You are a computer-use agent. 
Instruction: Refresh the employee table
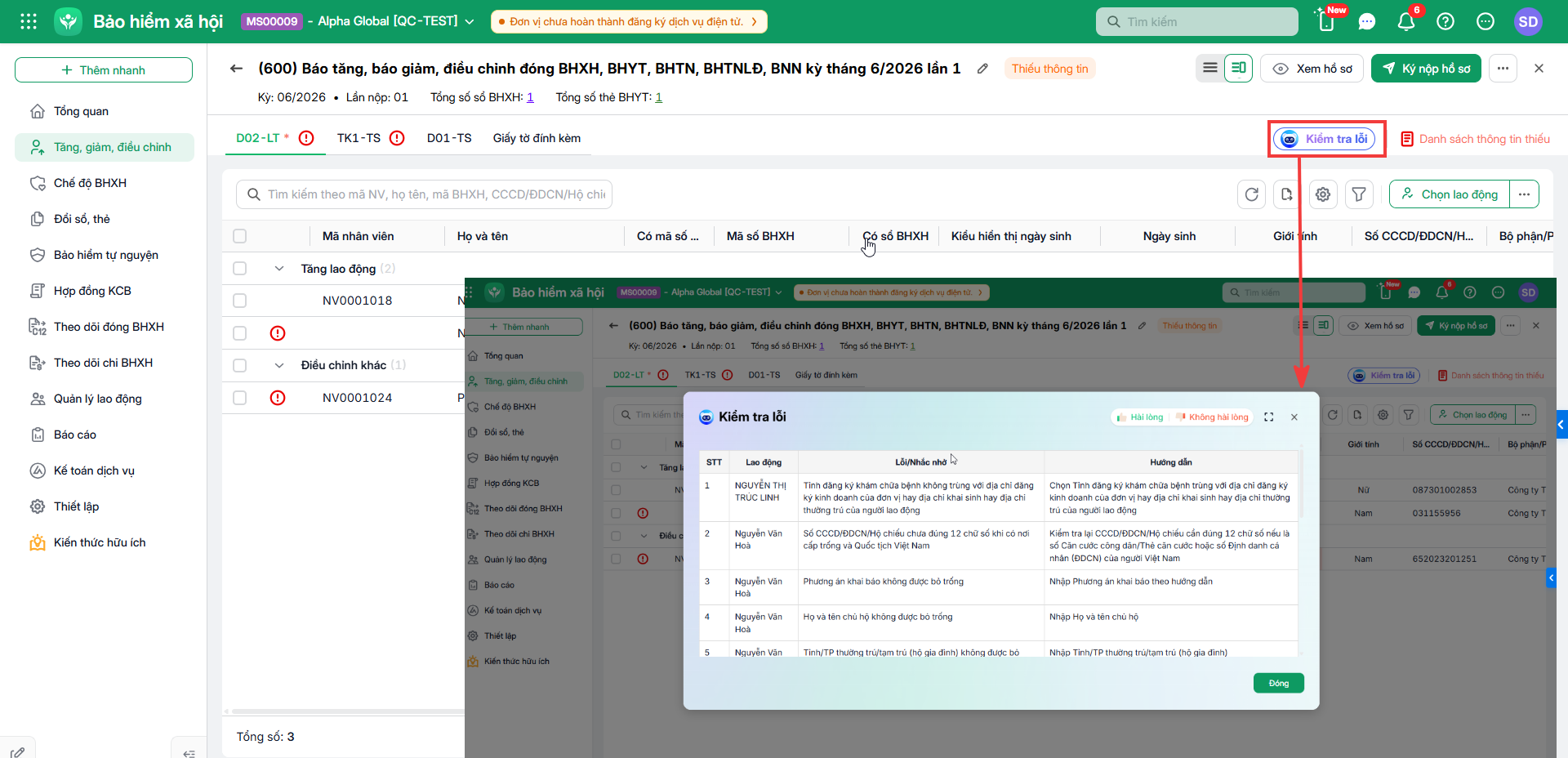pos(1252,194)
